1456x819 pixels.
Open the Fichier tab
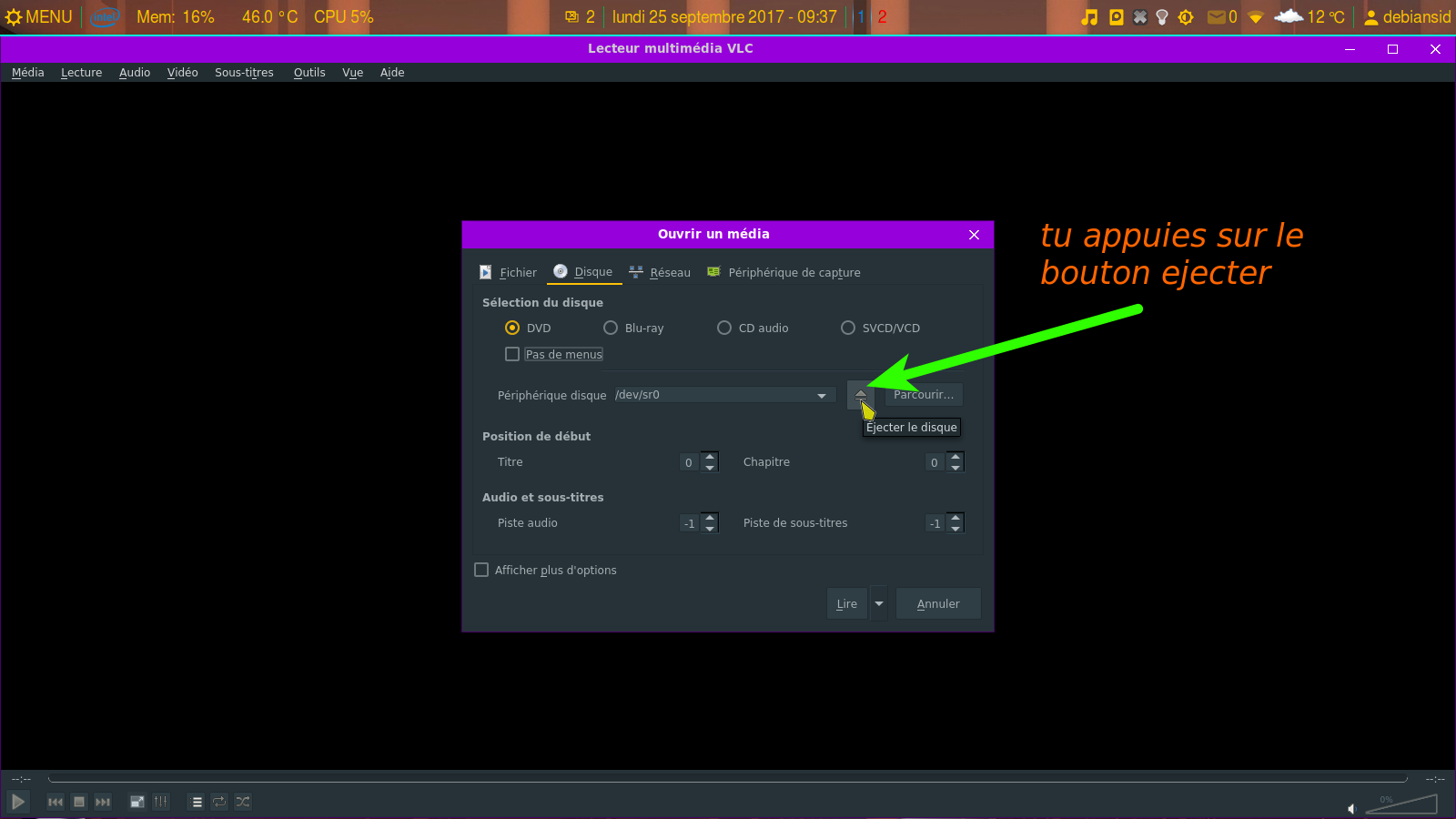click(508, 272)
